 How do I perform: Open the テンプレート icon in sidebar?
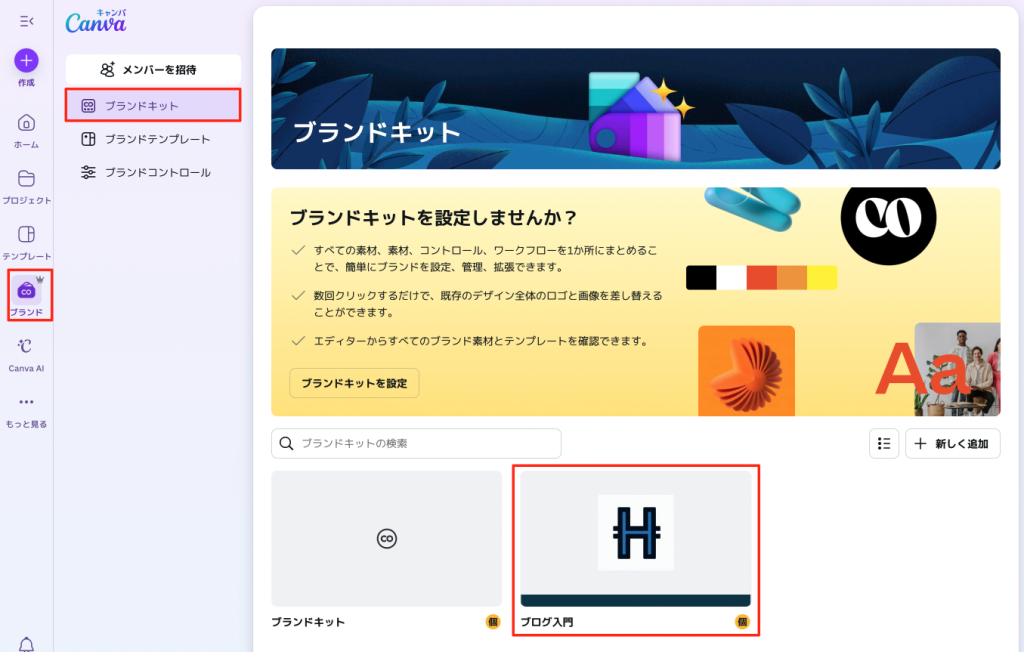click(26, 235)
